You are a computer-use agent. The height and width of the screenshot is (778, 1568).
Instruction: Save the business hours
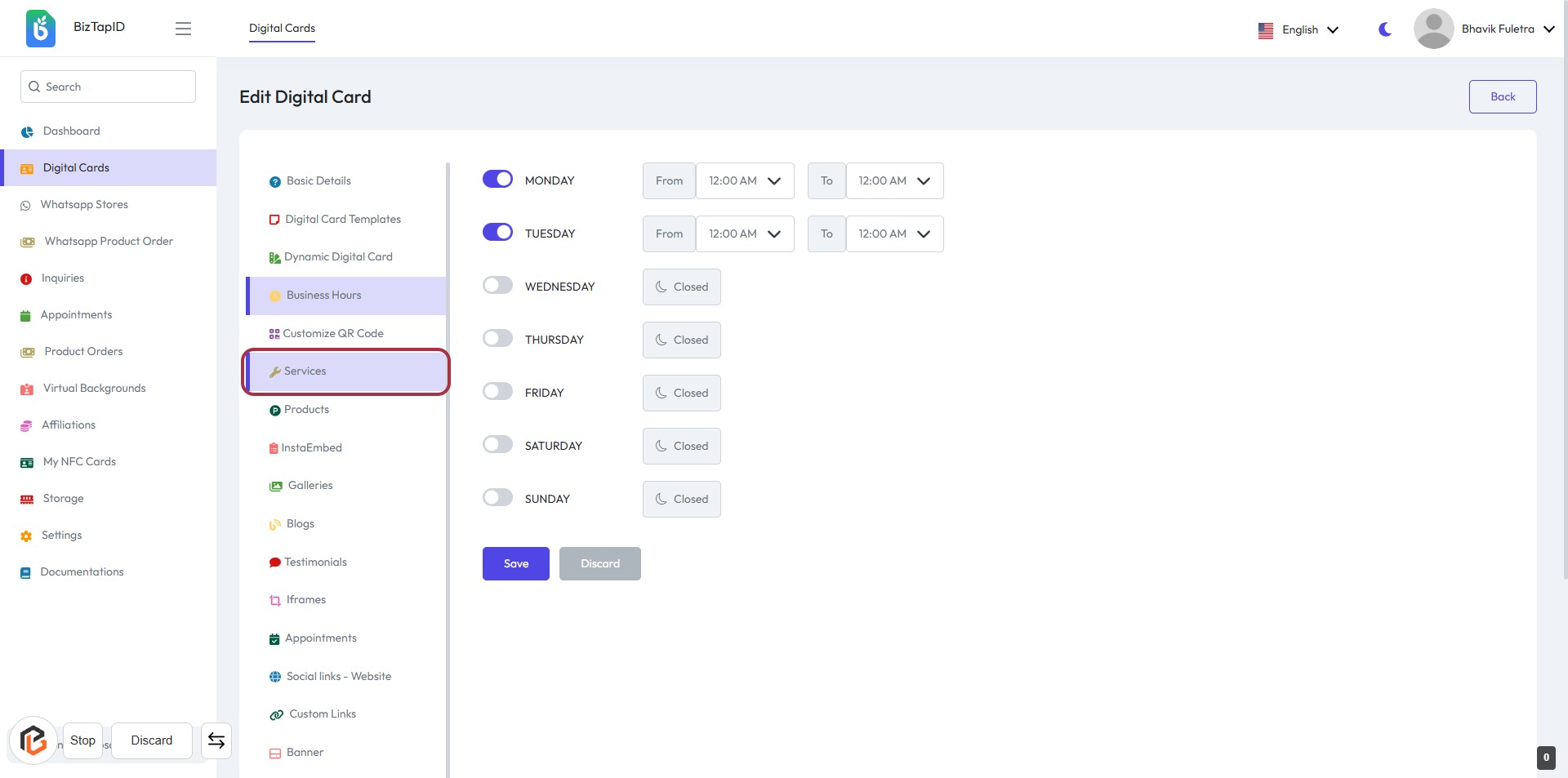click(515, 563)
